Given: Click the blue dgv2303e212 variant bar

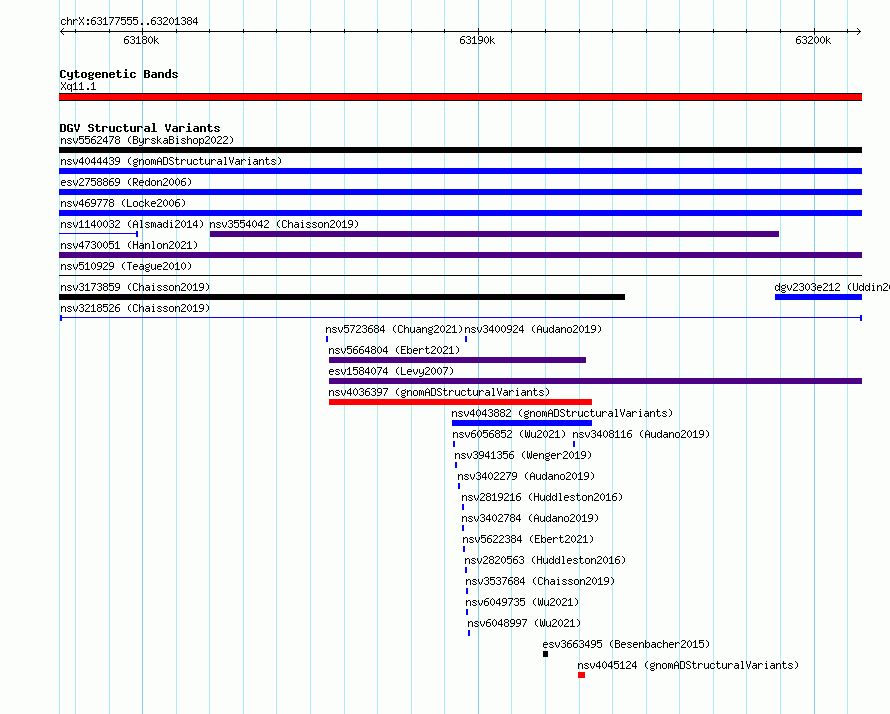Looking at the screenshot, I should [x=818, y=297].
